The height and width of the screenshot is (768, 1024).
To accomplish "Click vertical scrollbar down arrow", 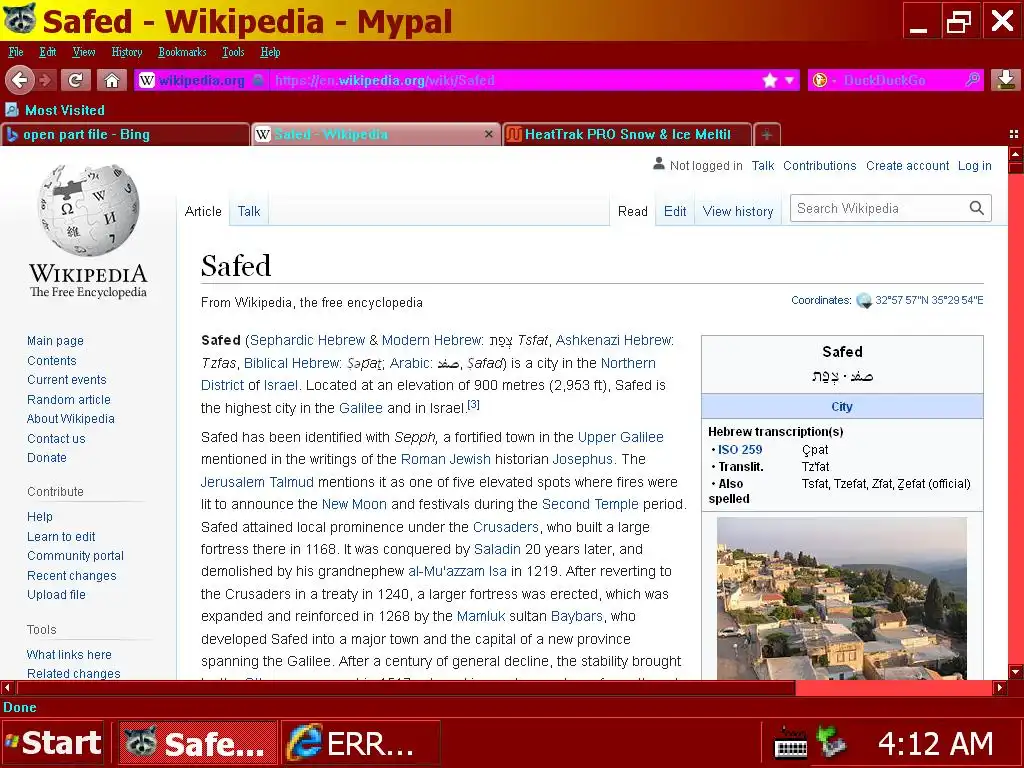I will pyautogui.click(x=1016, y=671).
